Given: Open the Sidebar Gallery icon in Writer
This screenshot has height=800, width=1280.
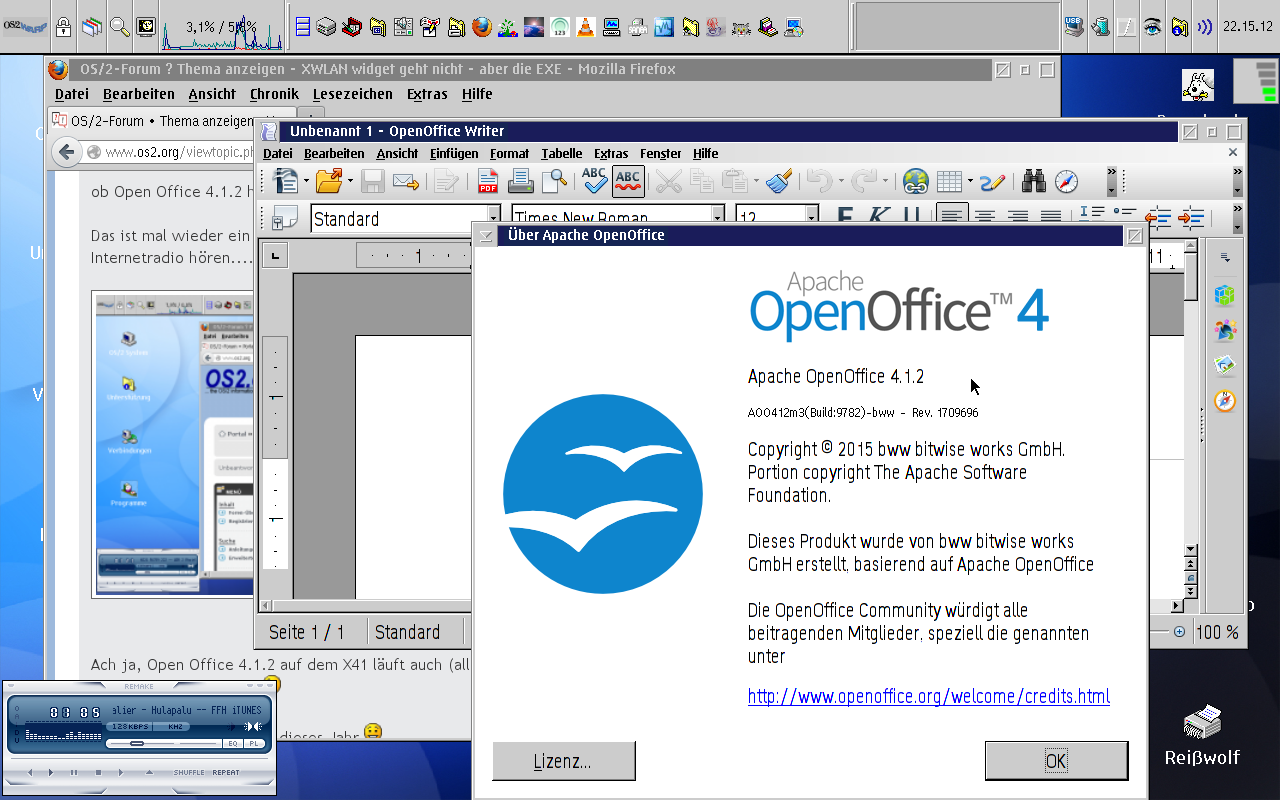Looking at the screenshot, I should (1225, 365).
